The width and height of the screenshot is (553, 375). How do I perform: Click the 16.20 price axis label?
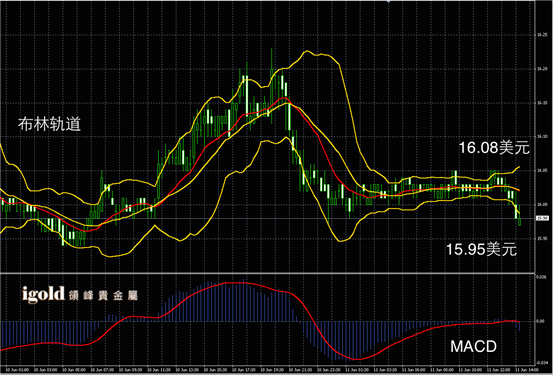coord(542,69)
